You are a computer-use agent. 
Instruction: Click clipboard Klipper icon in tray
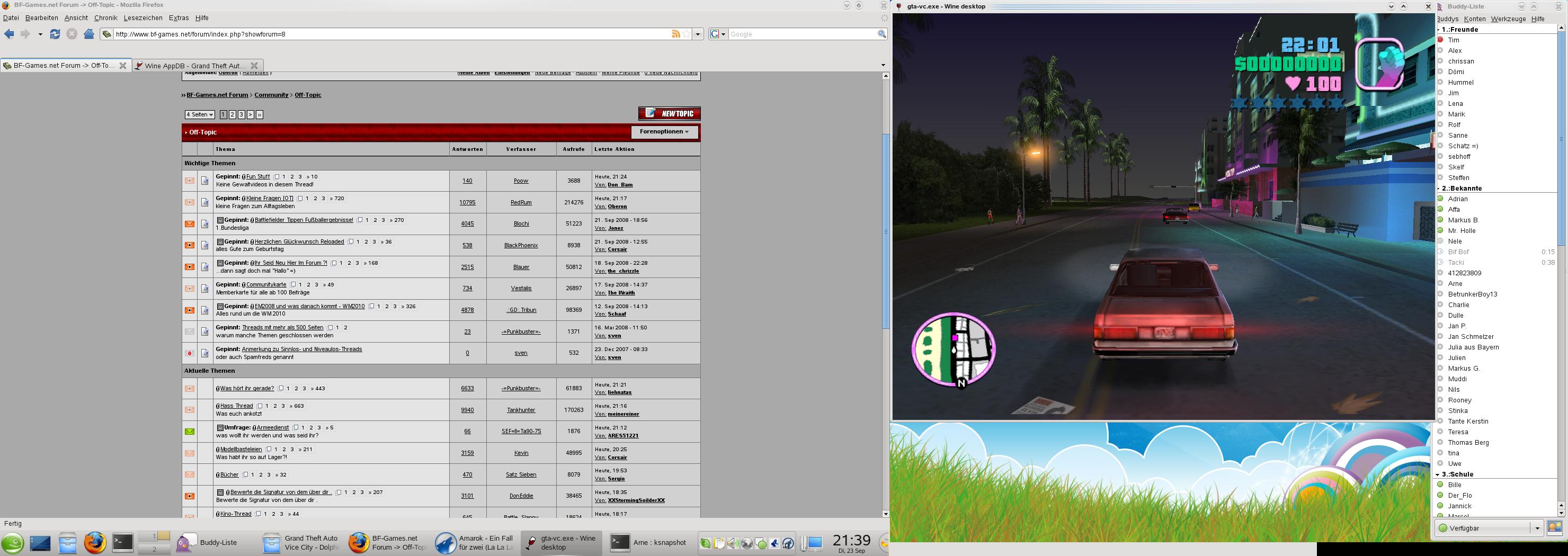pyautogui.click(x=719, y=544)
